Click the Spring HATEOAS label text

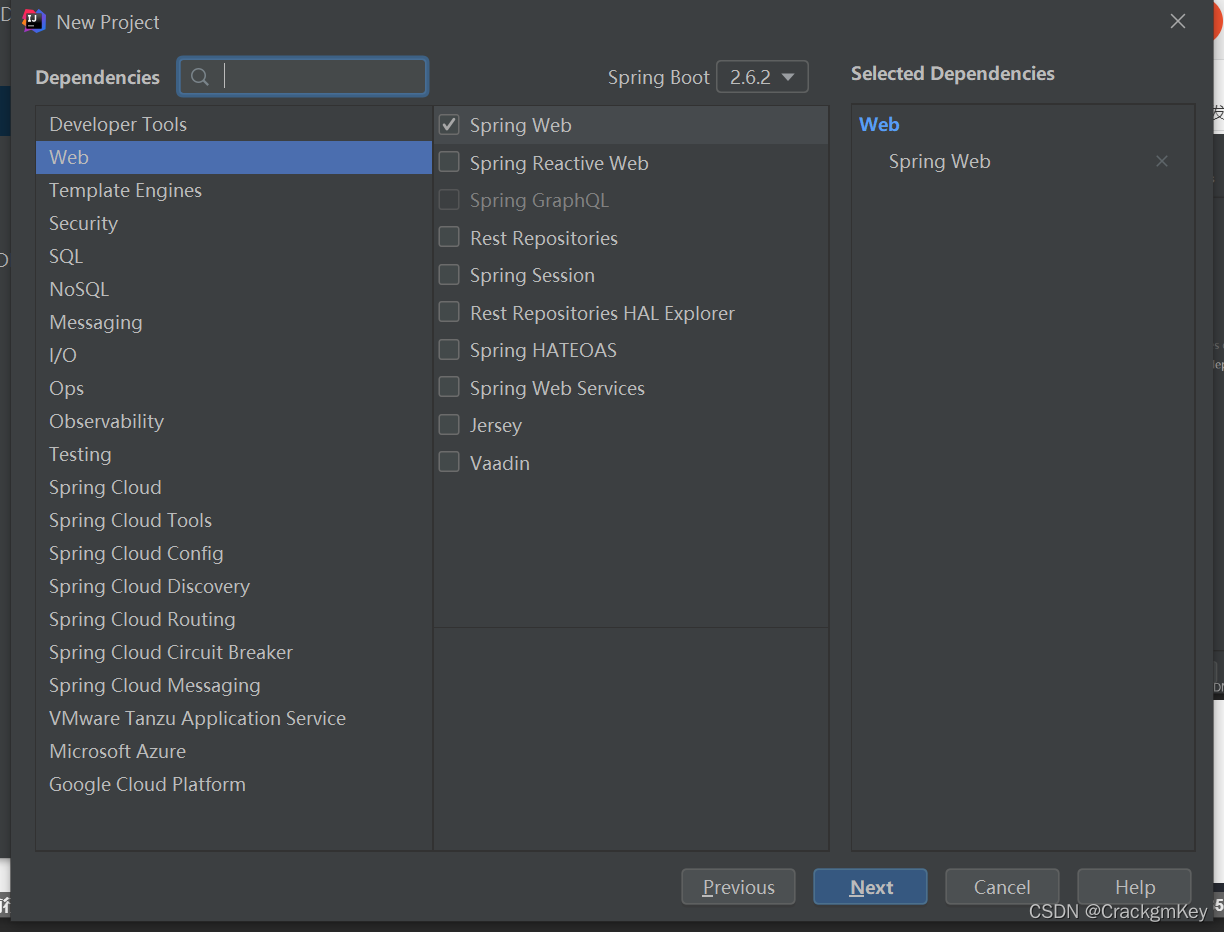(543, 350)
